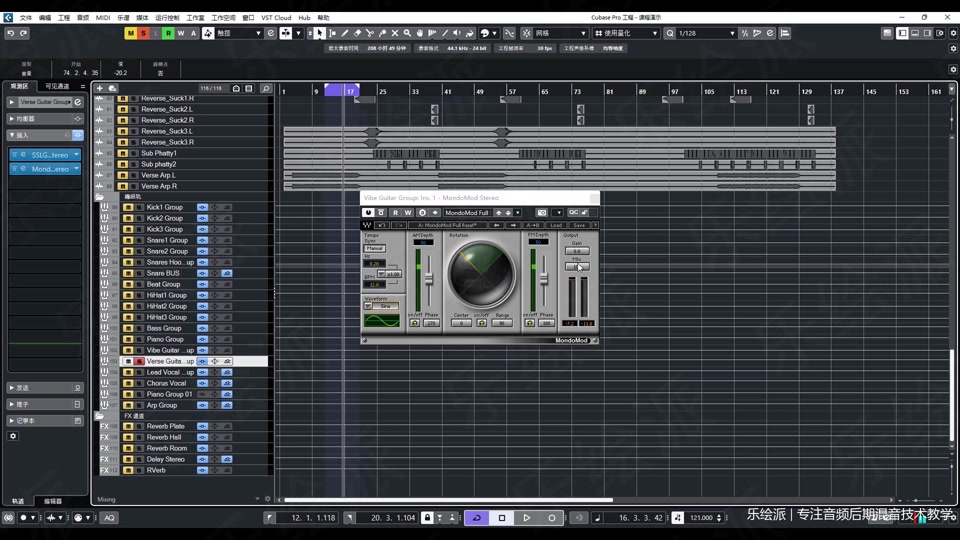The width and height of the screenshot is (960, 540).
Task: Open Mond stereo insert slot dropdown
Action: [x=77, y=168]
